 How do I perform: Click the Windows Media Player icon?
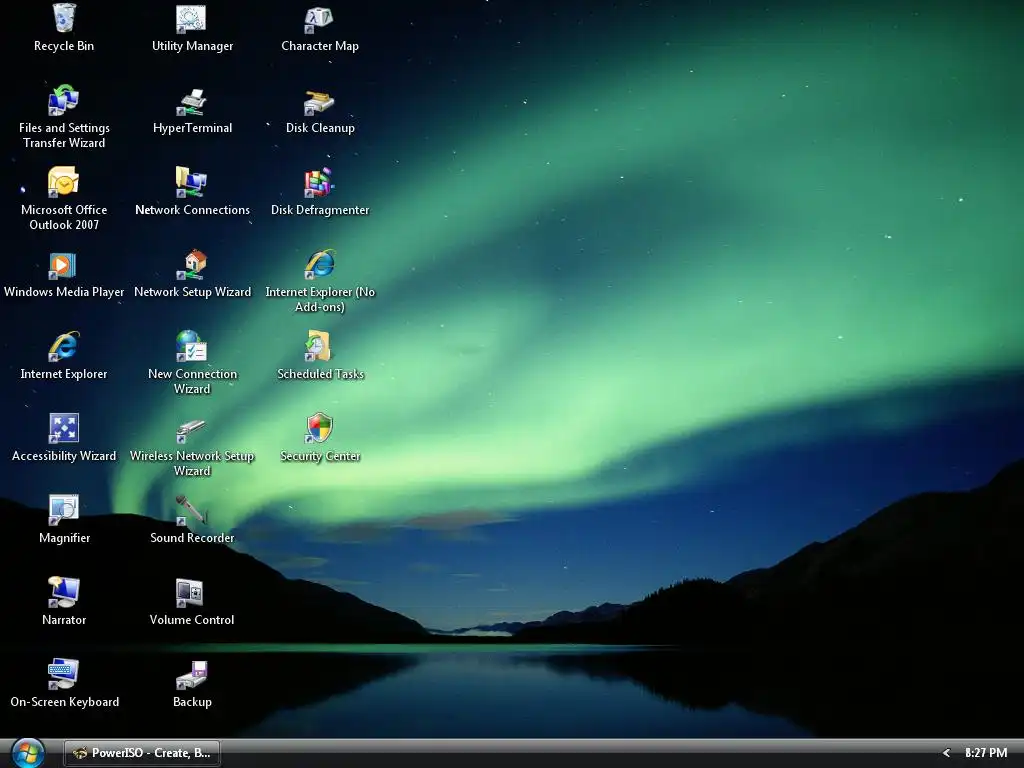63,264
